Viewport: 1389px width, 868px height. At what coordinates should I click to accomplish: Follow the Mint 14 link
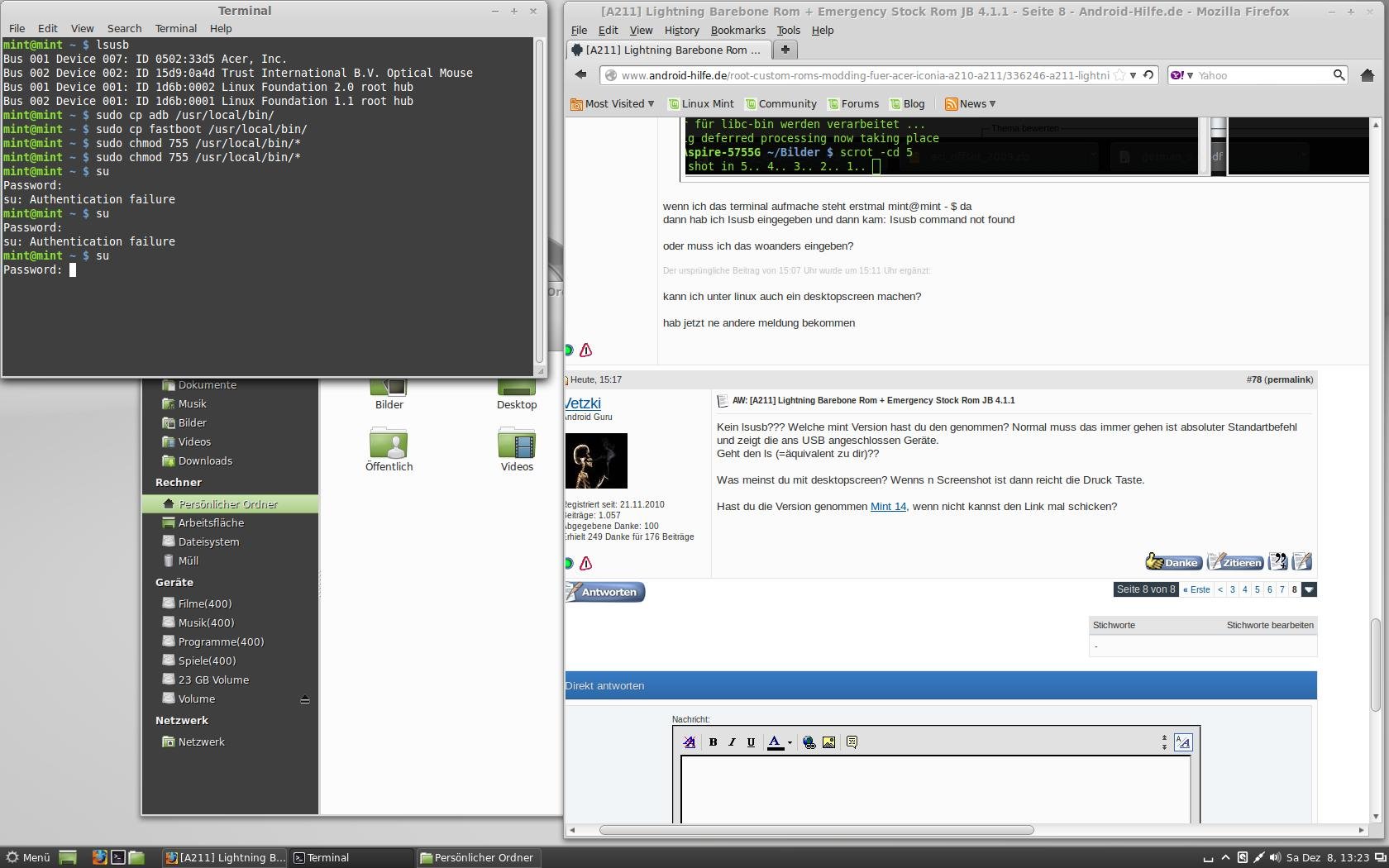pos(888,506)
